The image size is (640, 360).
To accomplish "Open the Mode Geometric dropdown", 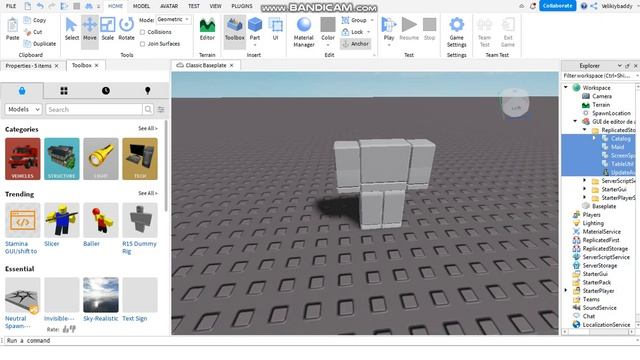I will 173,20.
